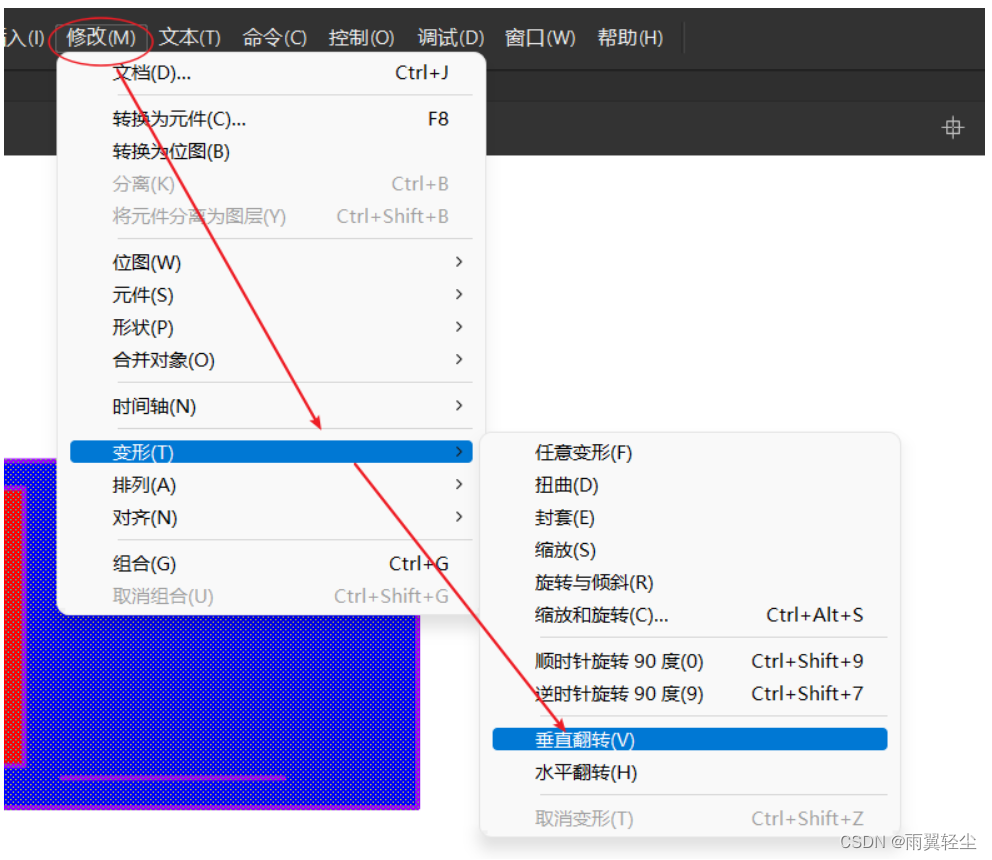Click 垂直翻转(V) to flip vertically
This screenshot has width=992, height=860.
click(x=690, y=739)
